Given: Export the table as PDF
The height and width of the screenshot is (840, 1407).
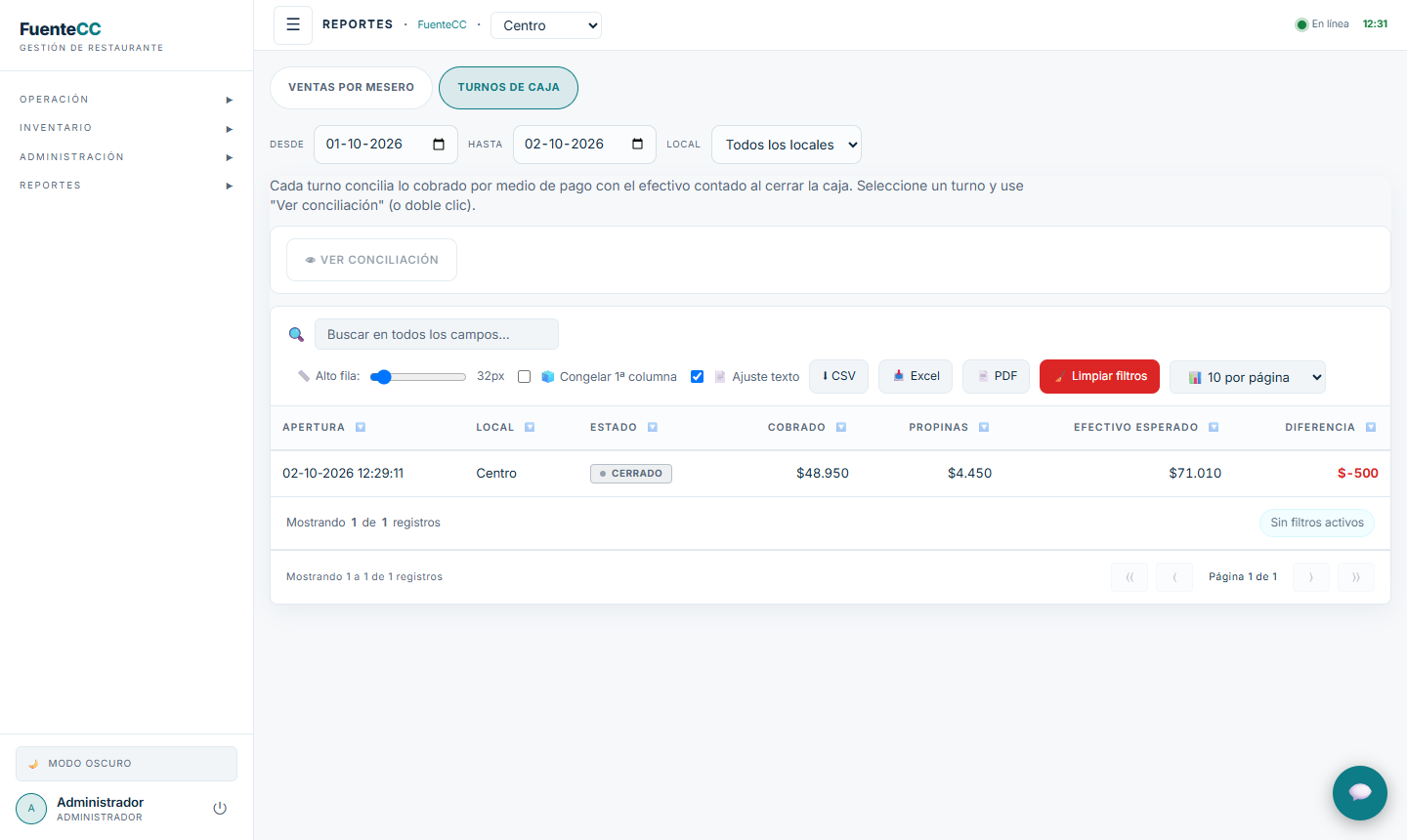Looking at the screenshot, I should click(x=996, y=376).
